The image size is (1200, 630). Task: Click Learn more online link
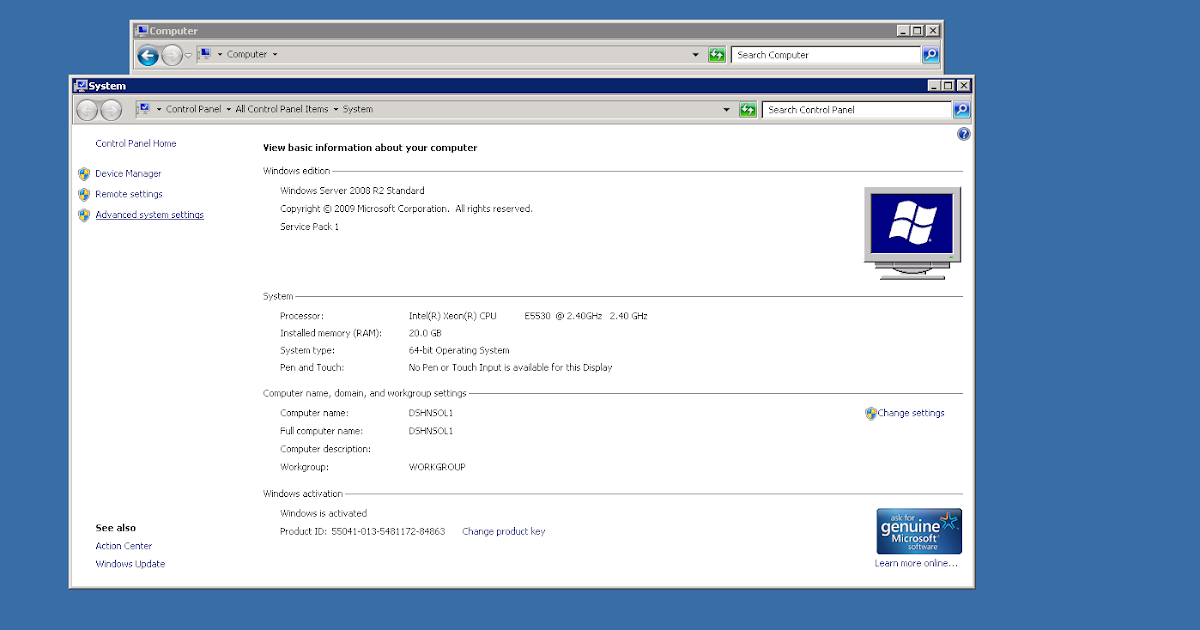[915, 562]
